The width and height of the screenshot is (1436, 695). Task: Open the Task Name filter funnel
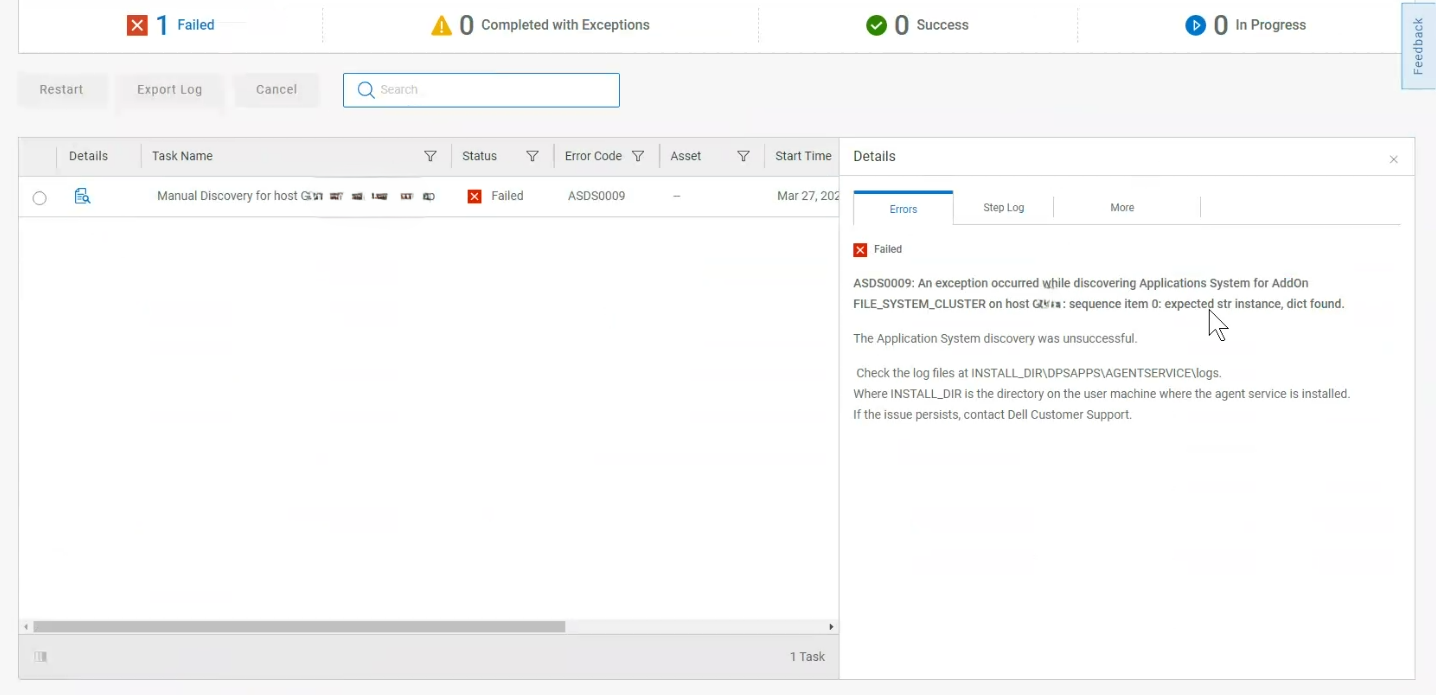point(430,156)
